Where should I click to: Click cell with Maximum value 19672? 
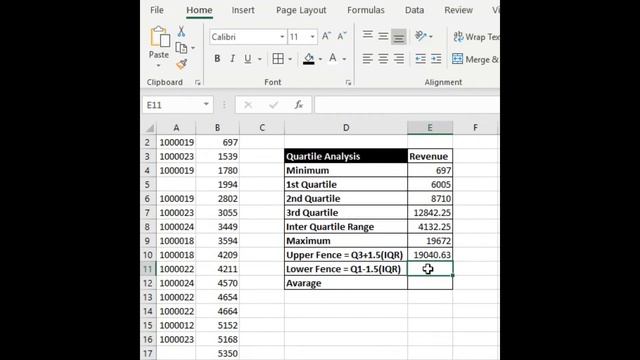pos(430,241)
